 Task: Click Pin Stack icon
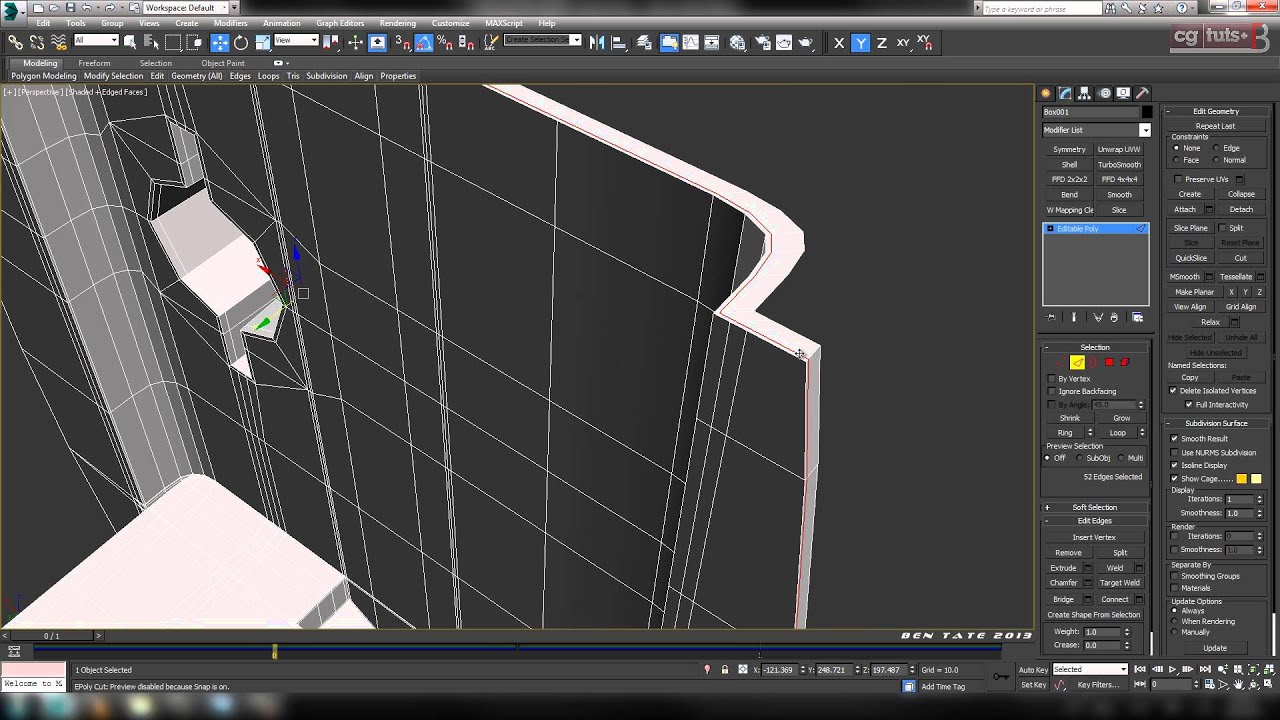click(x=1051, y=317)
